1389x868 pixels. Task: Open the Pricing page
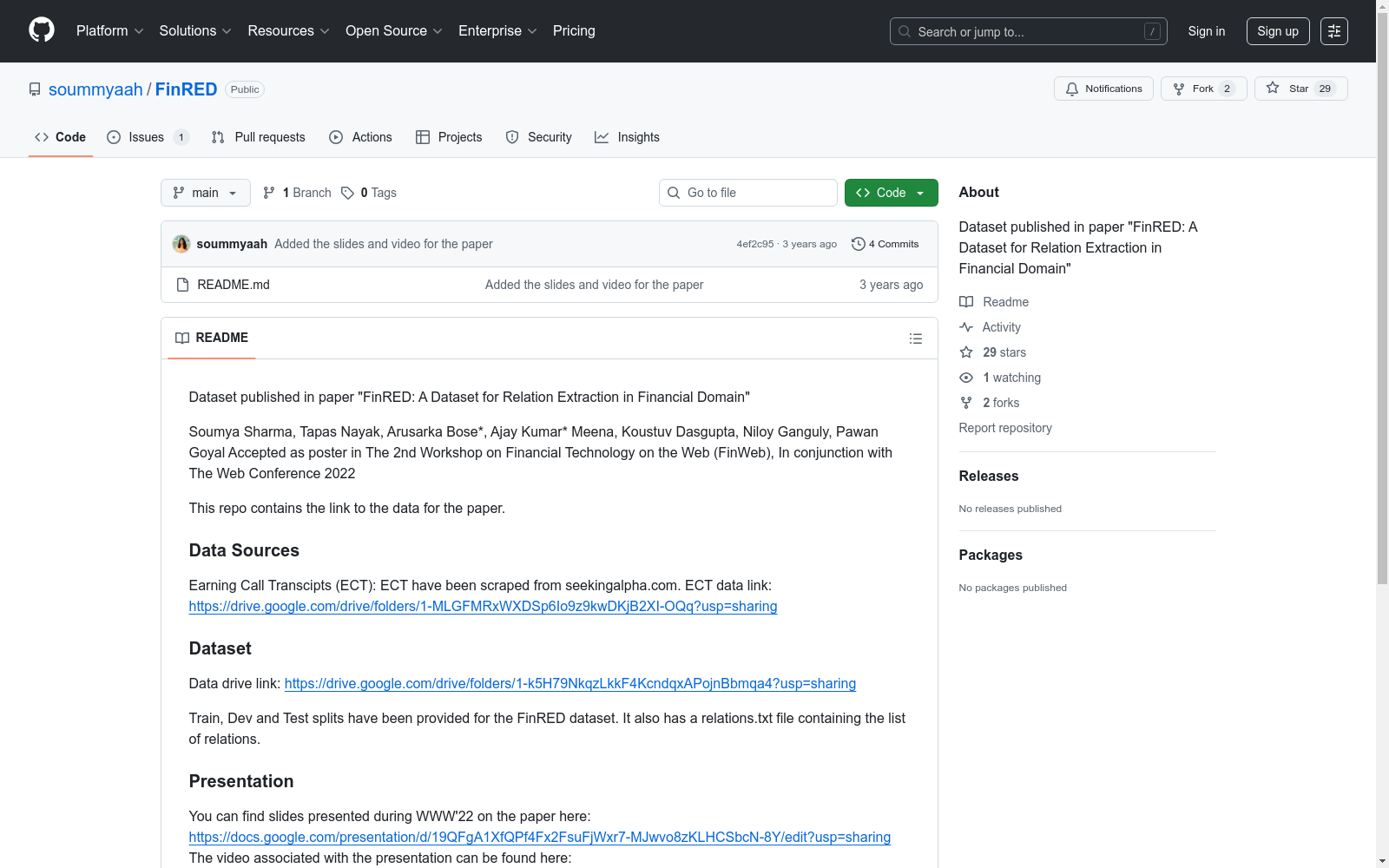[x=574, y=30]
